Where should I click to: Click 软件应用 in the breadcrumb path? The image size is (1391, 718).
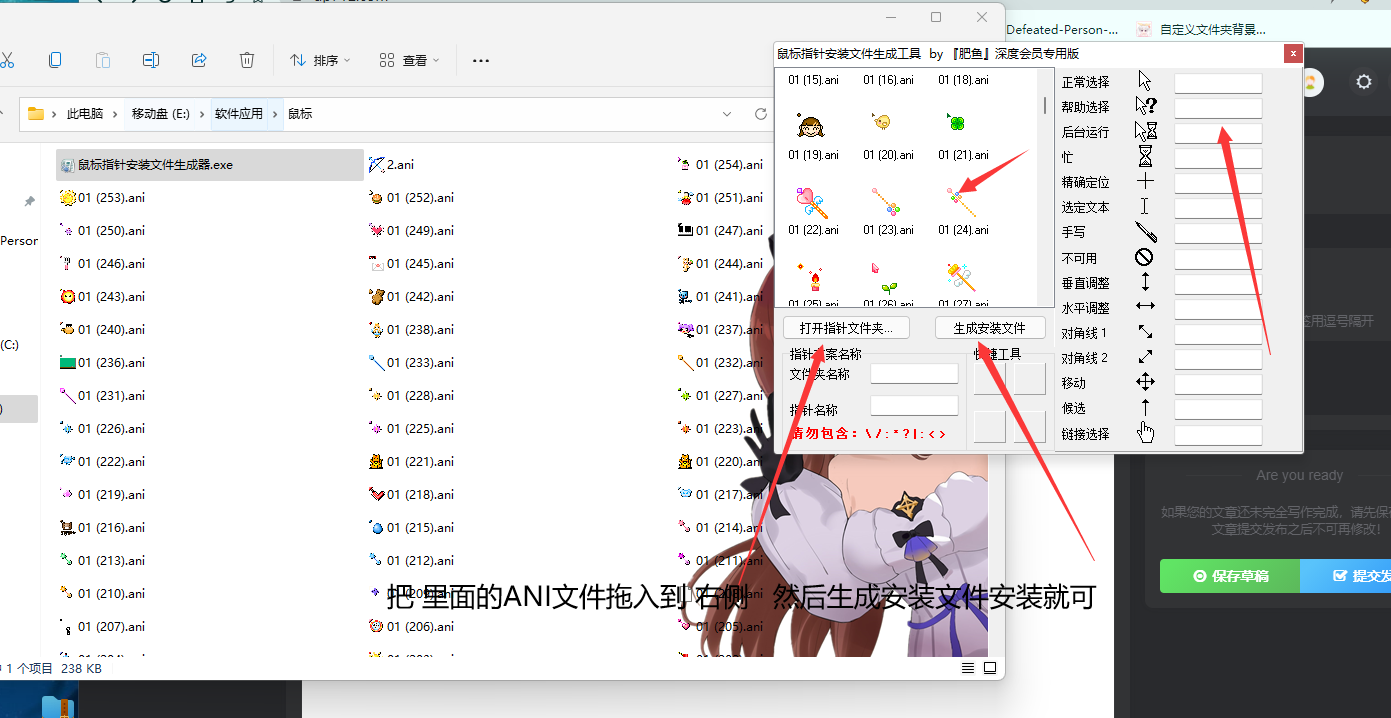pos(238,114)
